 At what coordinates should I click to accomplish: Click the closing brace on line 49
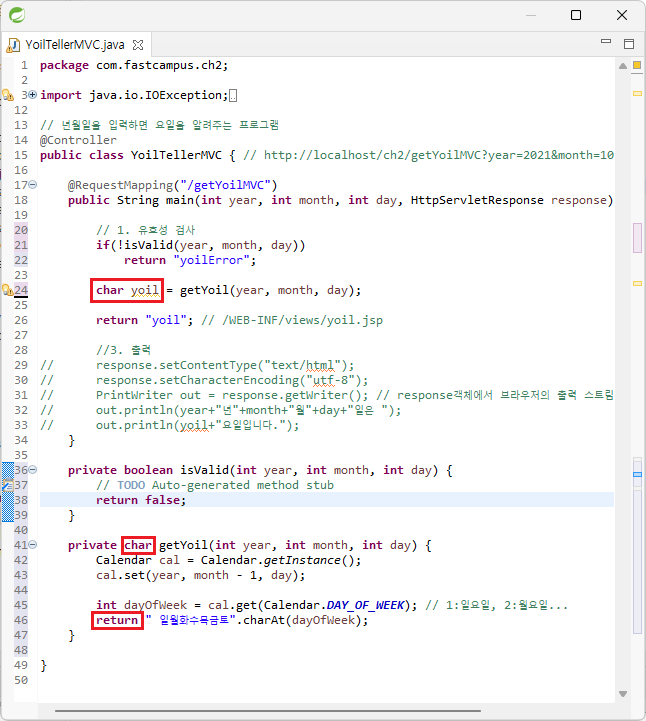pyautogui.click(x=43, y=665)
